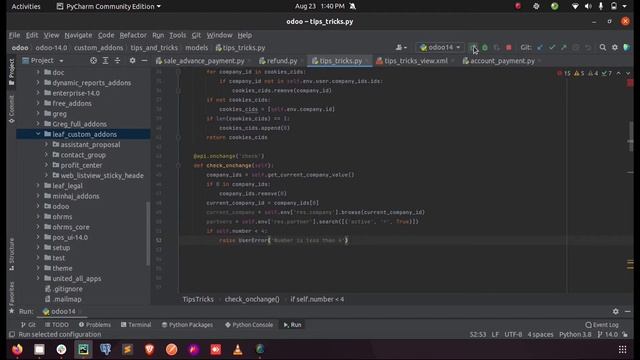
Task: Expand the ohrms_core folder
Action: click(x=38, y=227)
